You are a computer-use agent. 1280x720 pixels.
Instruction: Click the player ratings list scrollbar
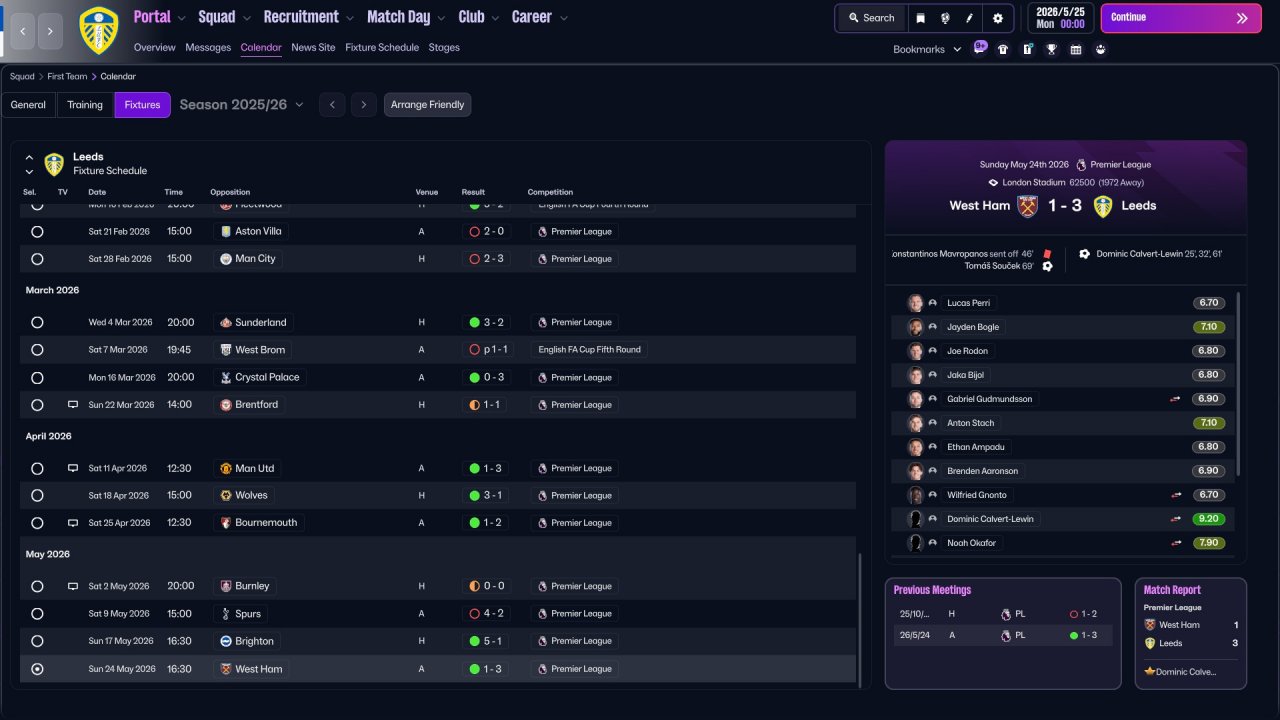pyautogui.click(x=1239, y=384)
